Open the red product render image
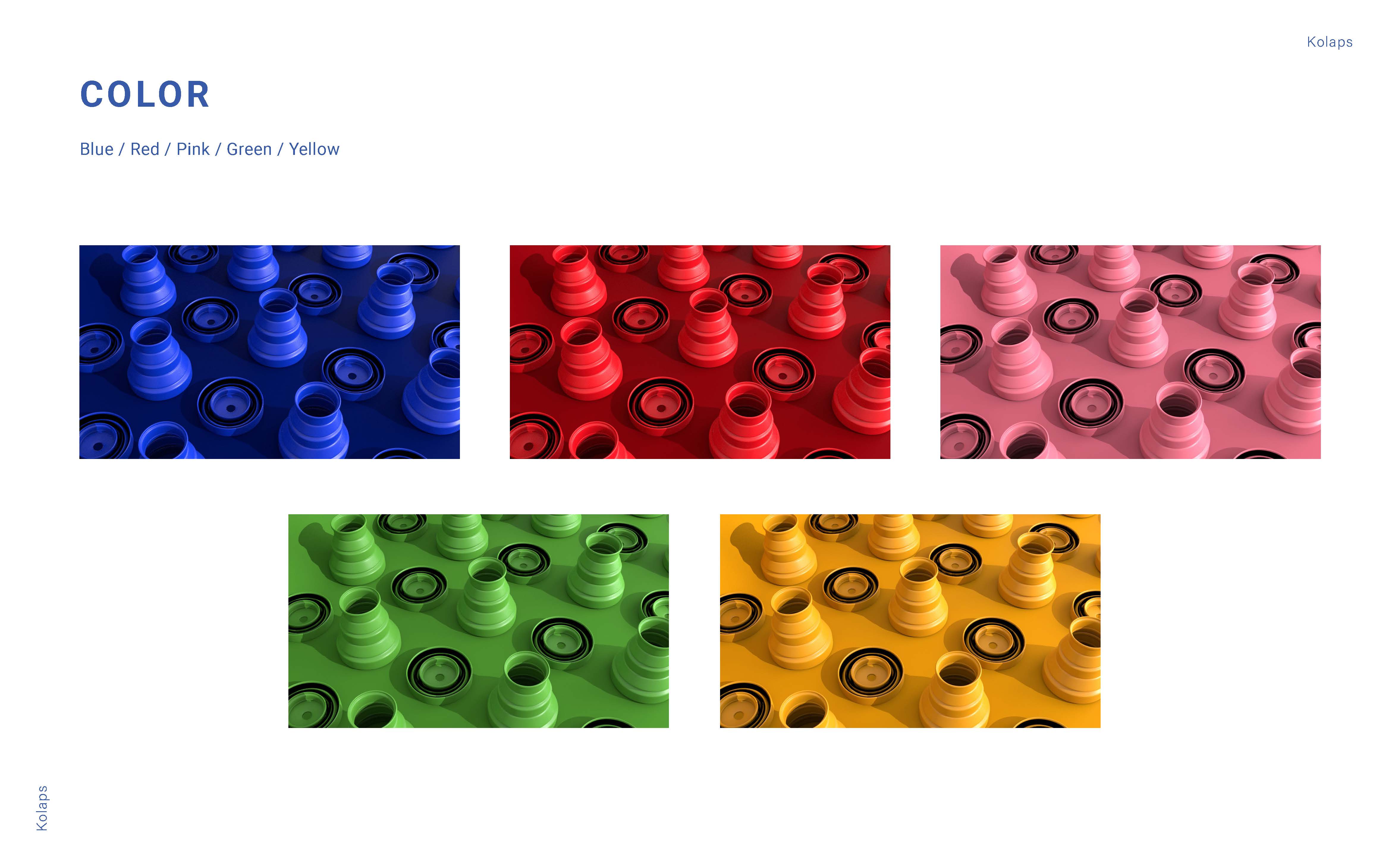 pyautogui.click(x=700, y=352)
